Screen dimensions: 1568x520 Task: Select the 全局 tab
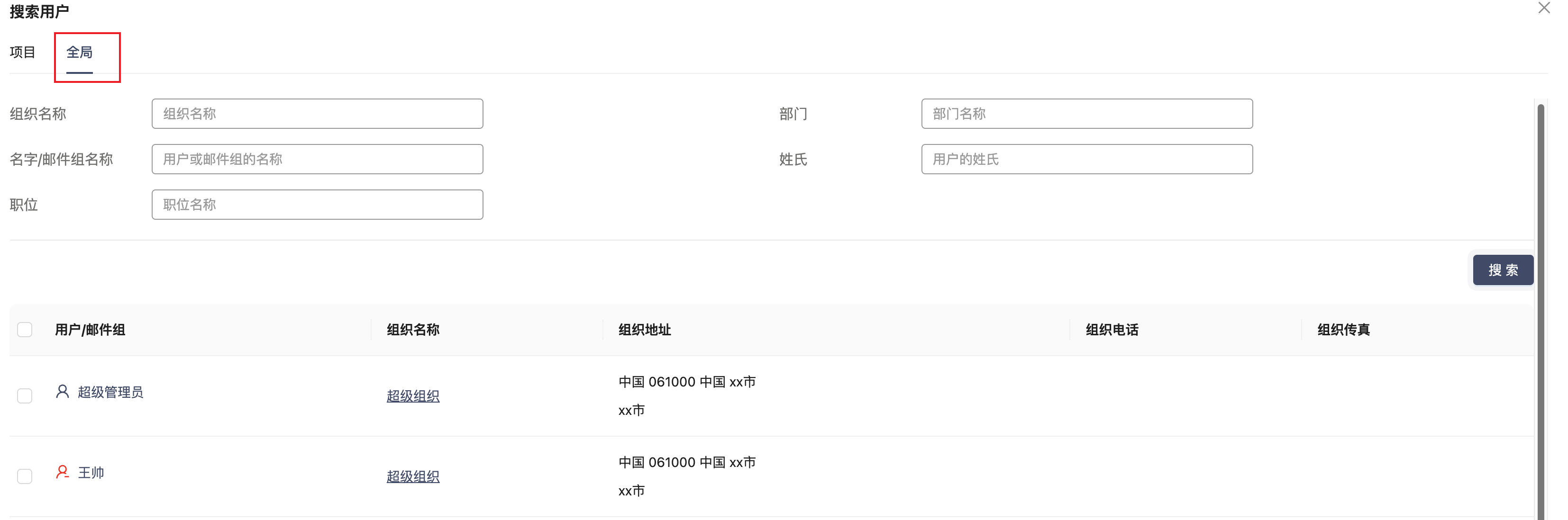[80, 52]
